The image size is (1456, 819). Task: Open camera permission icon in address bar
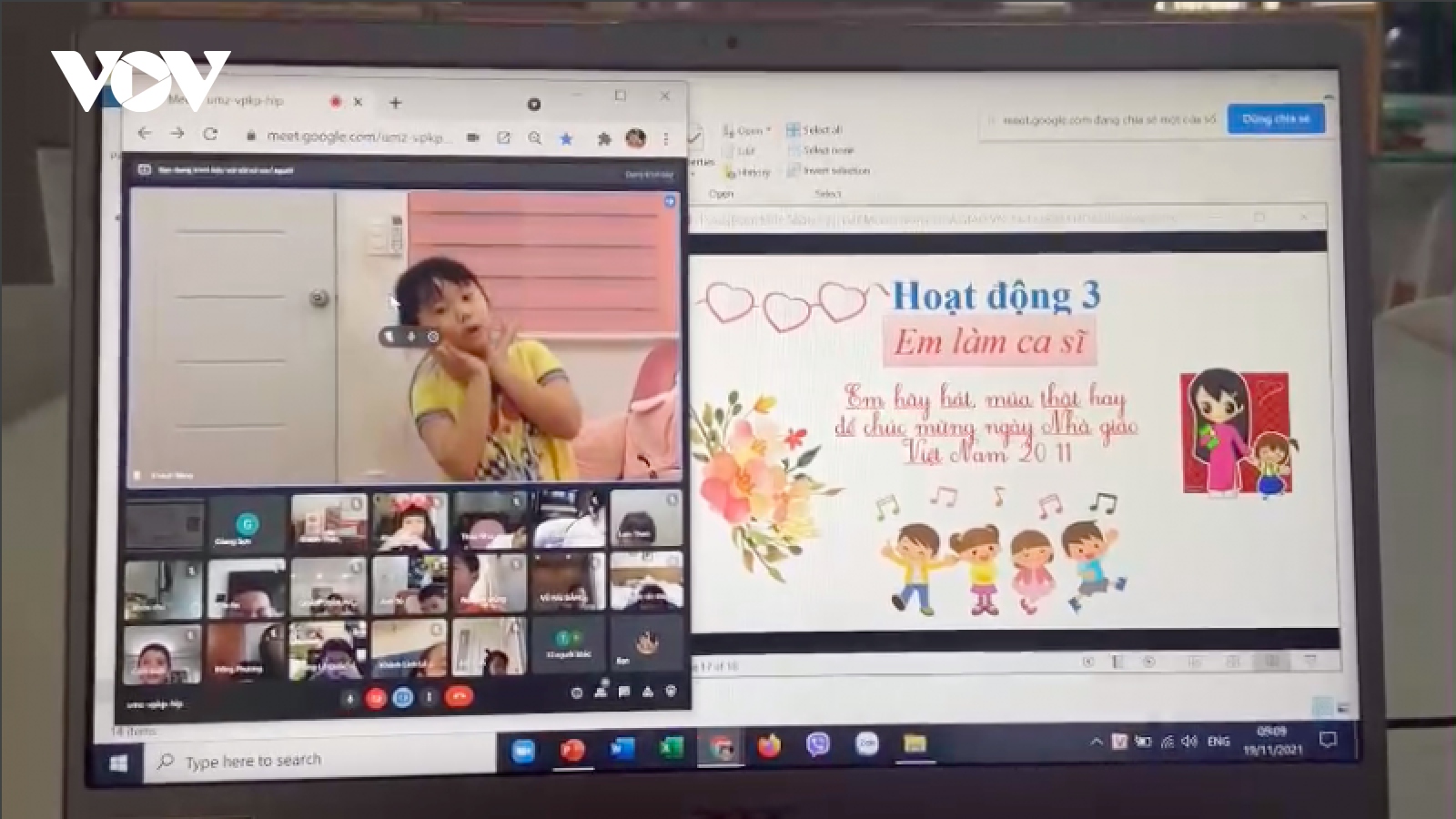pyautogui.click(x=473, y=137)
